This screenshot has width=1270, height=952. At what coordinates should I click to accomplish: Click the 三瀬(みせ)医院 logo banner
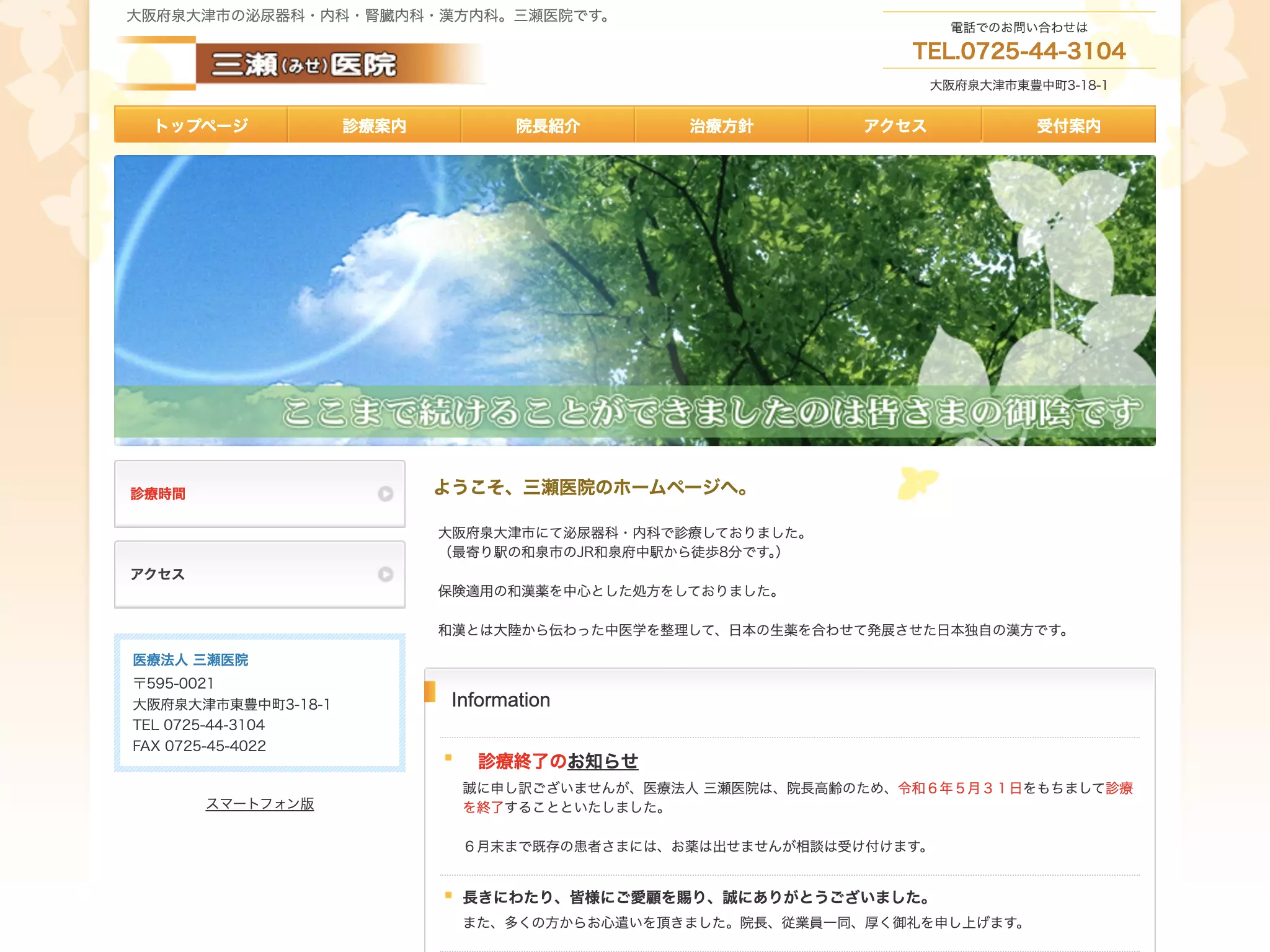(x=301, y=63)
